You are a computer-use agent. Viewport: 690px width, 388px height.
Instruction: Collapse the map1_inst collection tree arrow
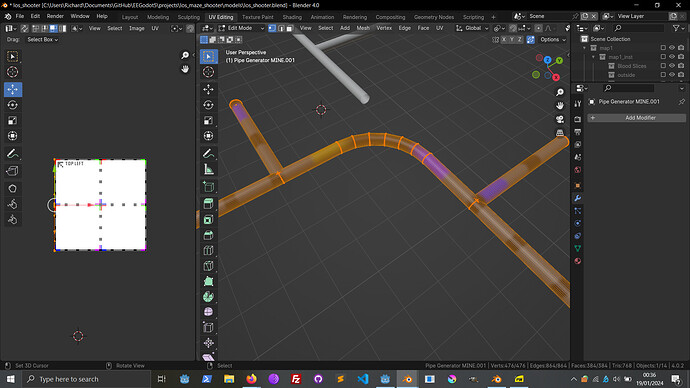(594, 57)
